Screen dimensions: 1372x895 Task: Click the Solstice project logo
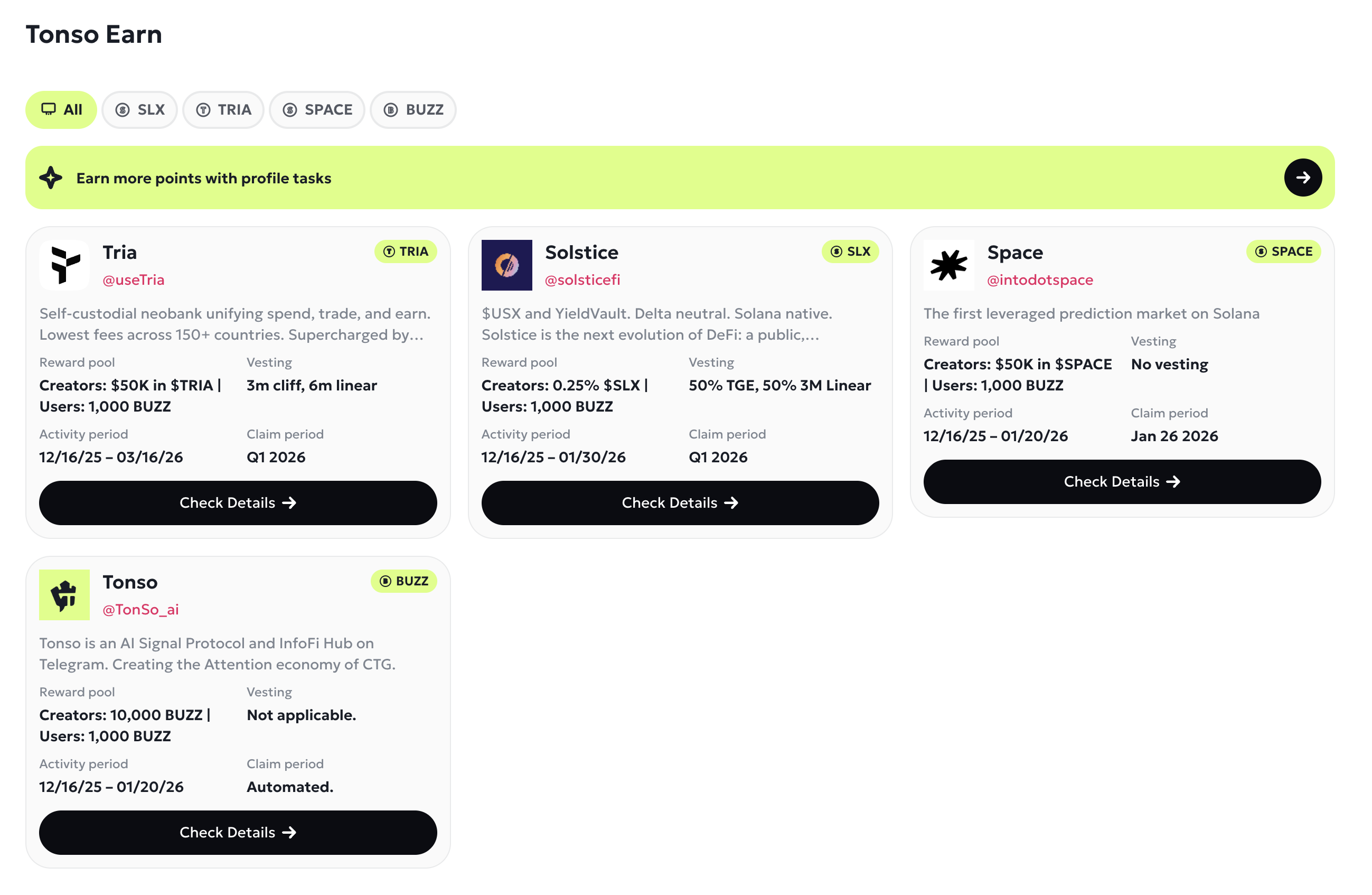(x=506, y=265)
